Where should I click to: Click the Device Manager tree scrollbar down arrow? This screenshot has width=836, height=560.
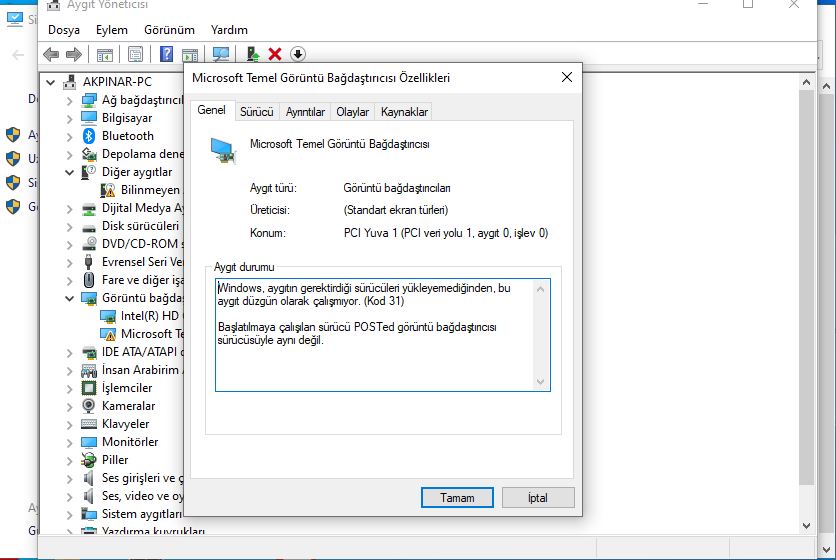coord(806,525)
